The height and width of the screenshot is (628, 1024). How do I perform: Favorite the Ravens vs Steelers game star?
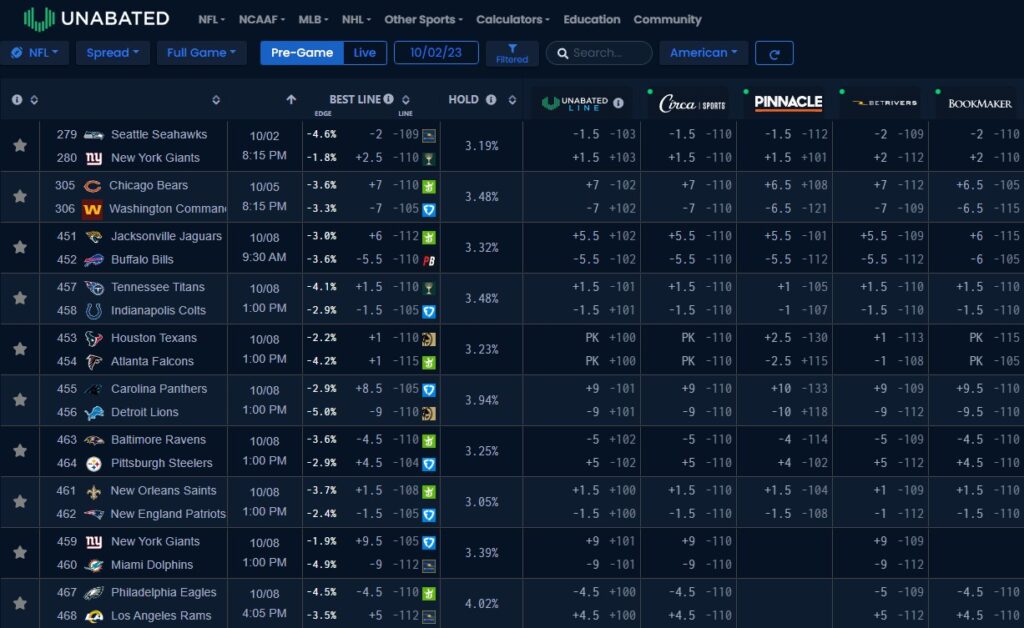20,451
